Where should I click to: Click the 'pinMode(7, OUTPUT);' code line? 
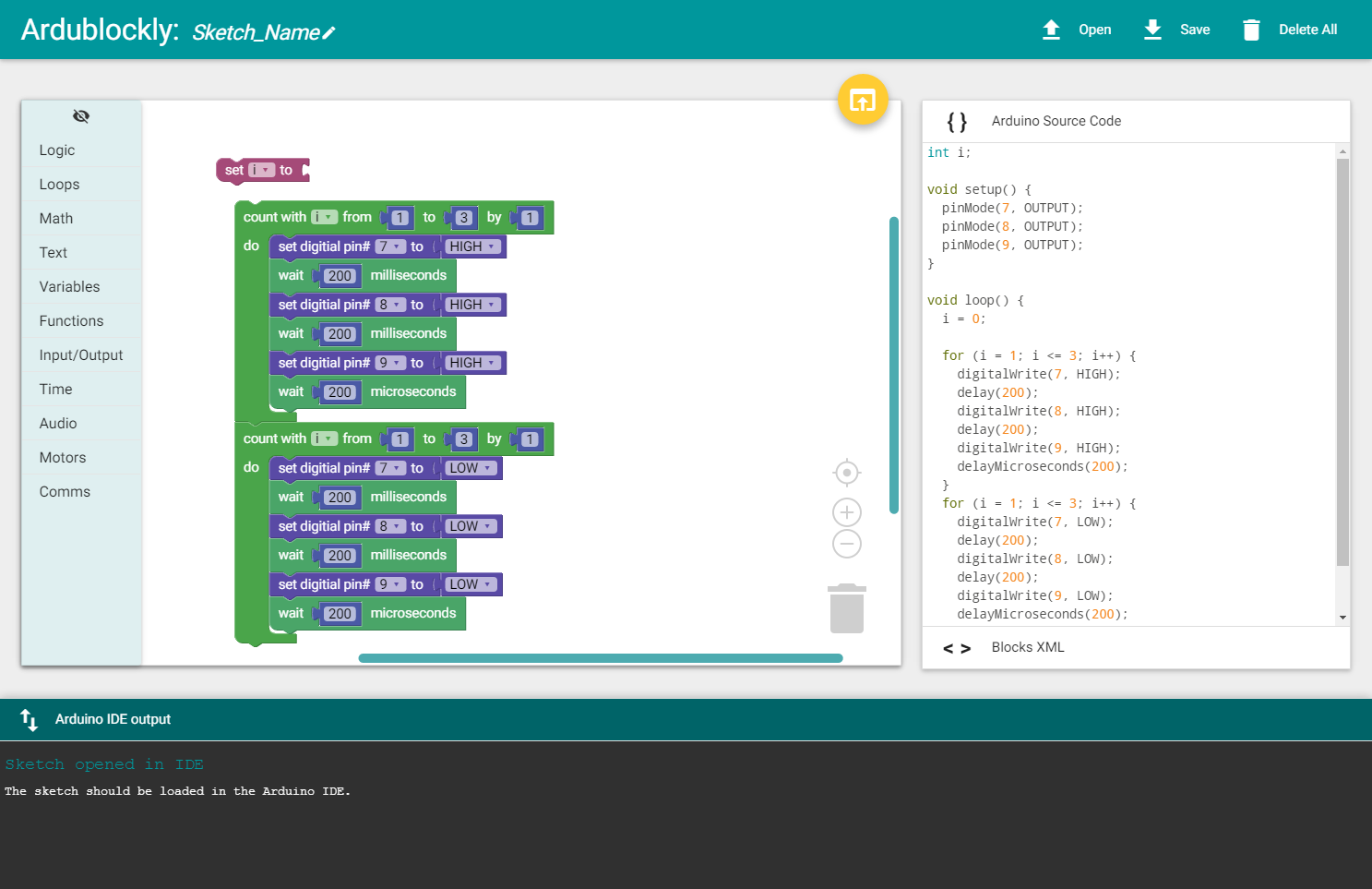coord(1012,208)
